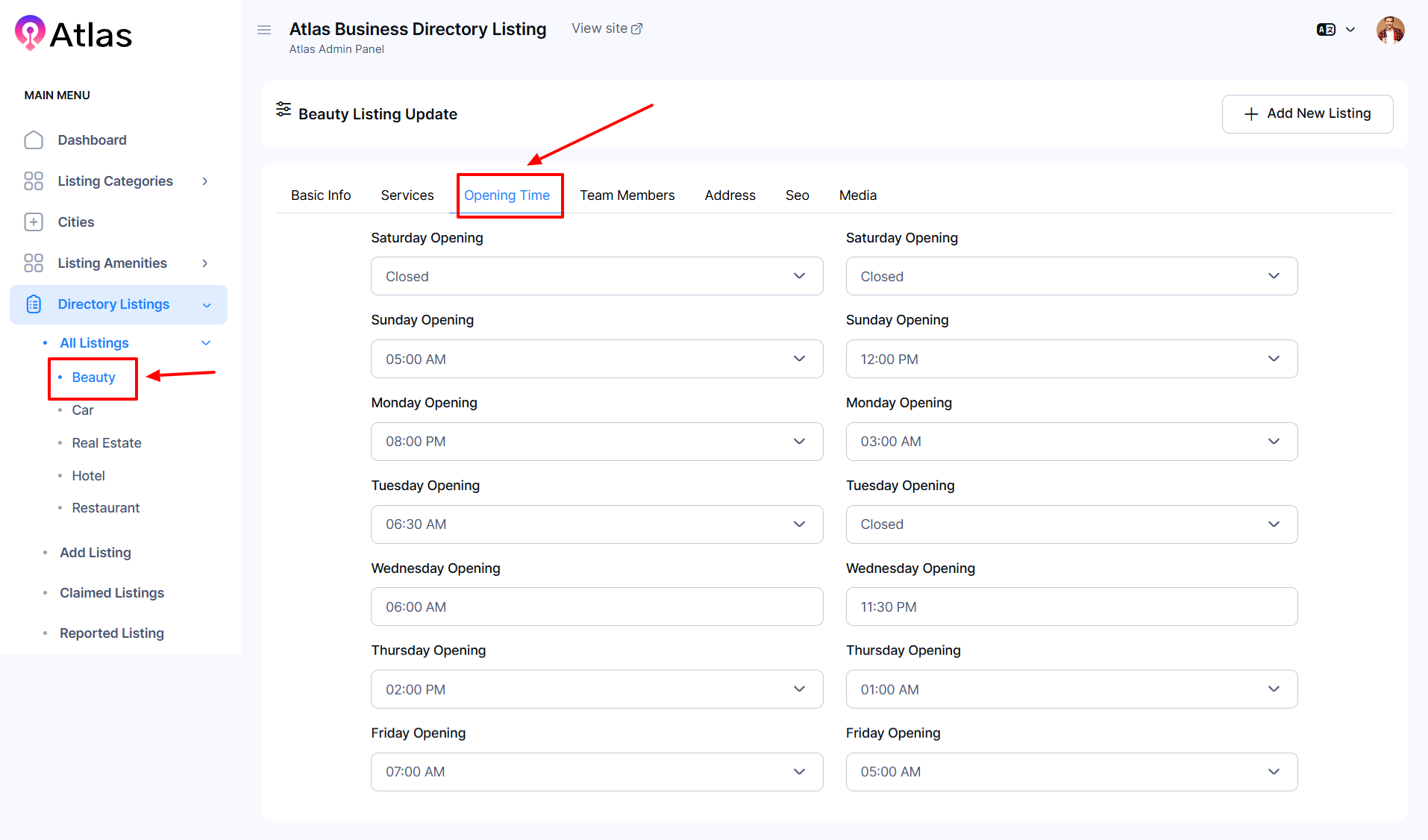Open the right Thursday Opening 01:00 AM dropdown
The height and width of the screenshot is (840, 1428).
coord(1071,690)
